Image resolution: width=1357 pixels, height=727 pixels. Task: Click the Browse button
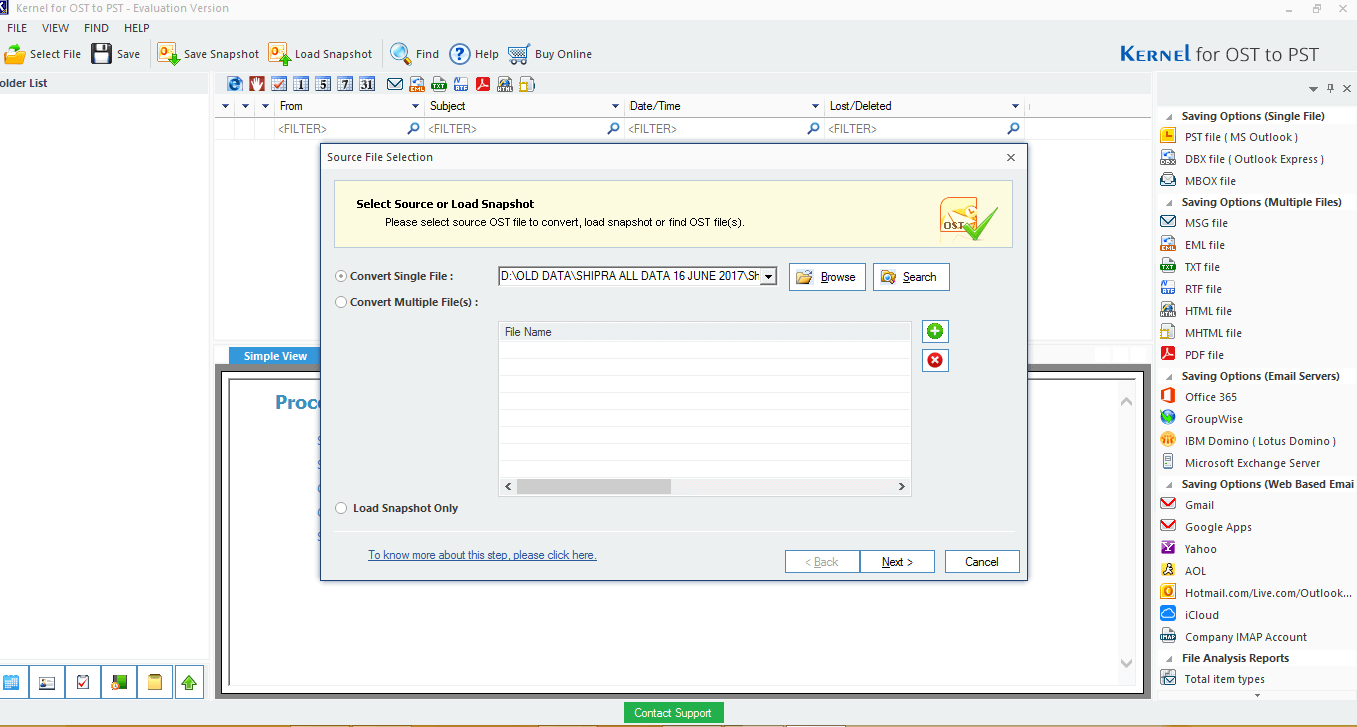point(827,277)
